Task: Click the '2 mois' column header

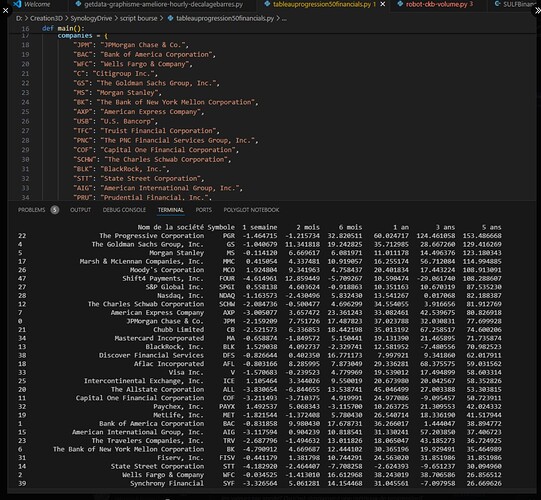Action: (308, 227)
